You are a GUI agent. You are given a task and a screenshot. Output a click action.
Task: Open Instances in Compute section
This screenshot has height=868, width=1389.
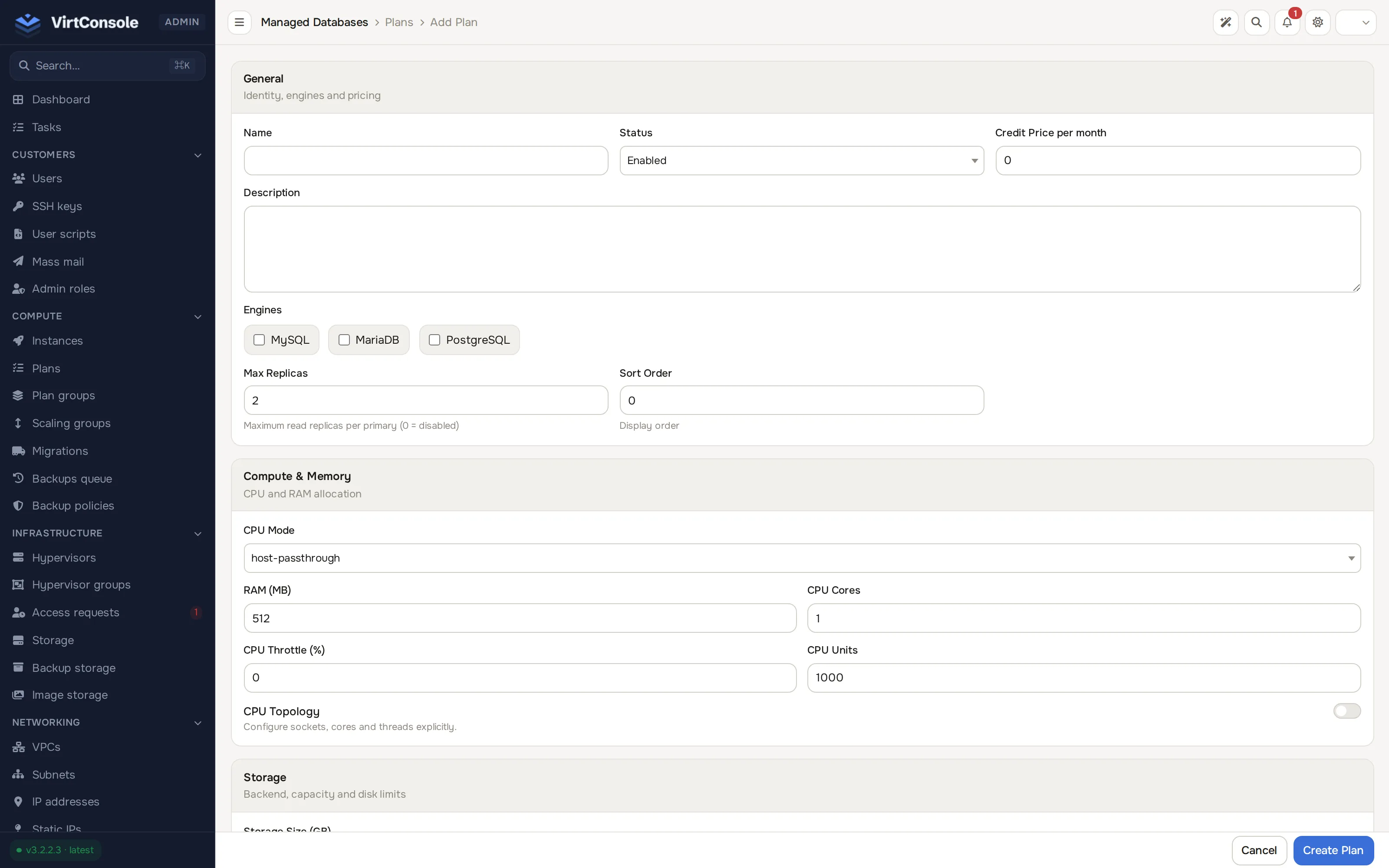coord(107,340)
